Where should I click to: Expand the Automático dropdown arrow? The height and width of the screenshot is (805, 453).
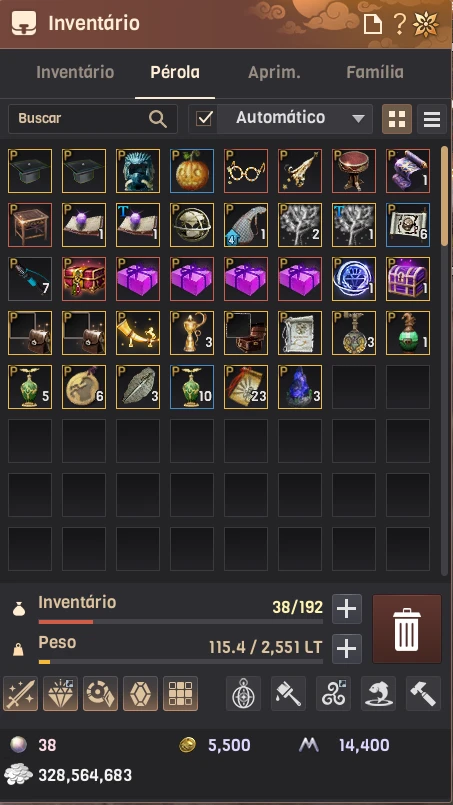pos(358,119)
